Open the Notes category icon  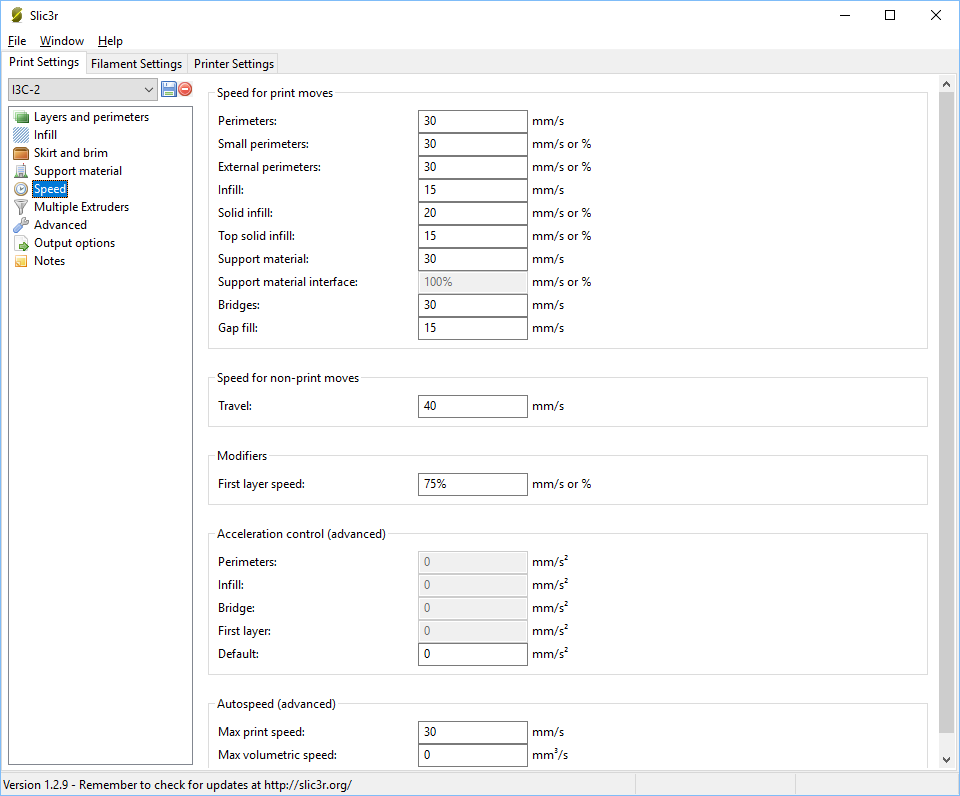tap(21, 261)
